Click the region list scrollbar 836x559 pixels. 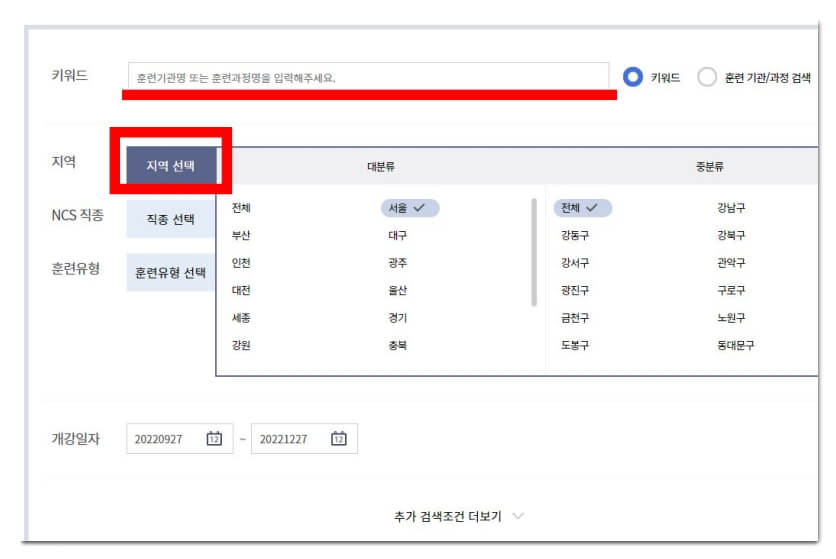click(534, 252)
